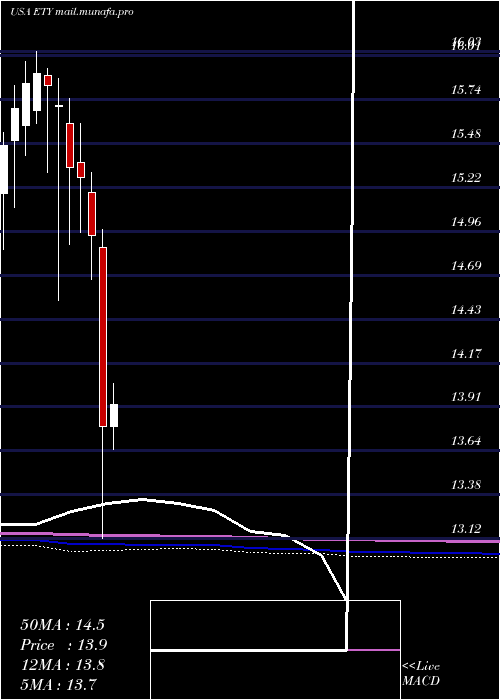Screen dimensions: 500x700
Task: Click the 14.43 price axis label
Action: click(x=466, y=309)
